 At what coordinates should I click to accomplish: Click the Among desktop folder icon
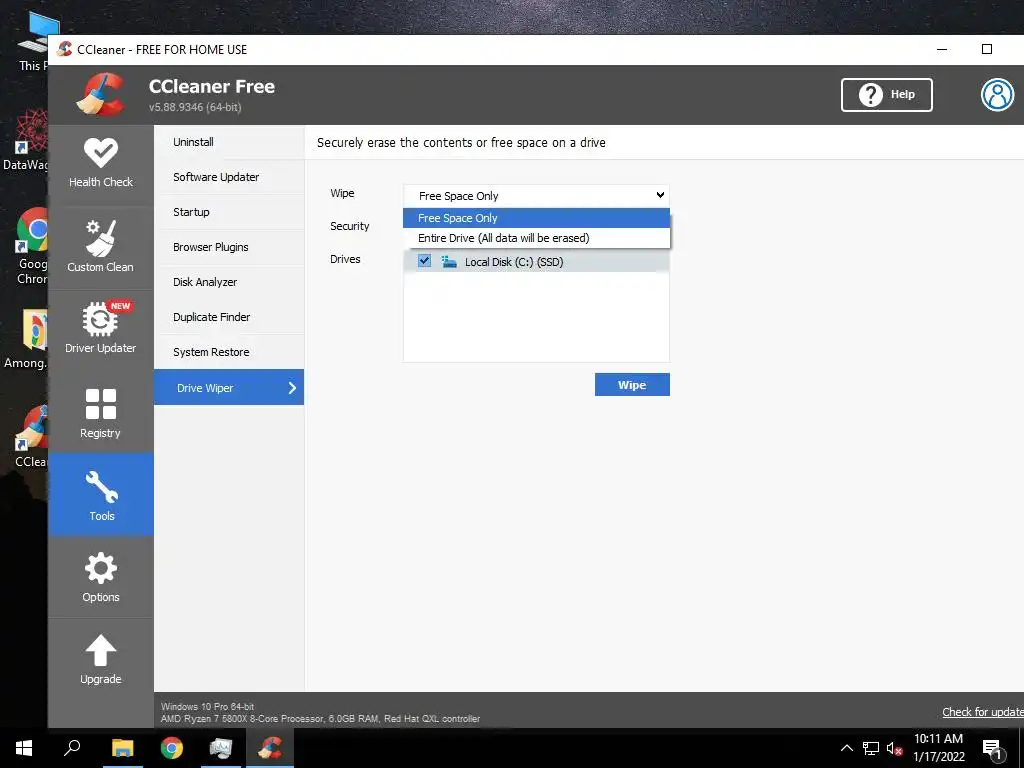(27, 340)
